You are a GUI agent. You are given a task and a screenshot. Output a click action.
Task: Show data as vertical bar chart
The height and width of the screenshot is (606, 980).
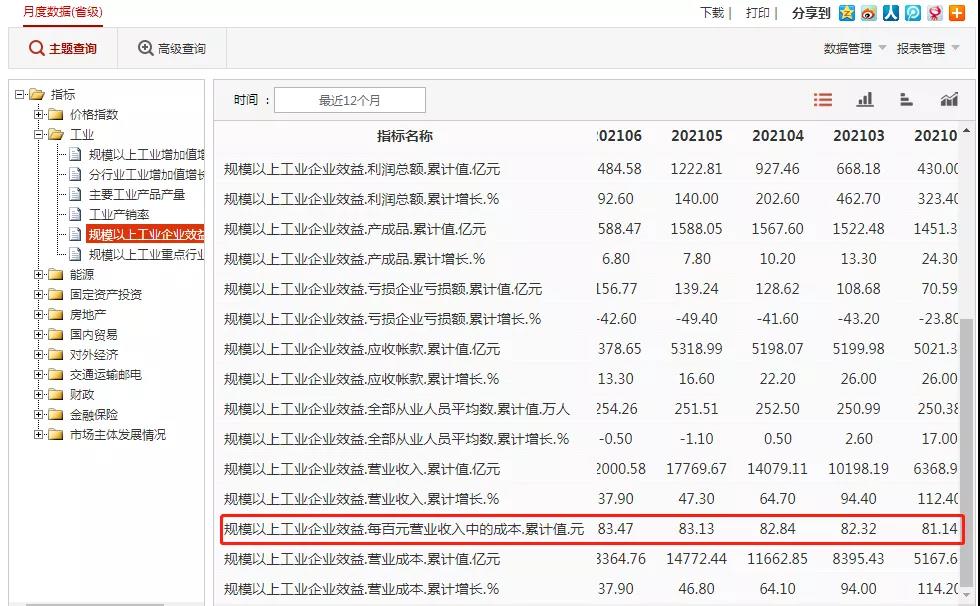point(865,99)
